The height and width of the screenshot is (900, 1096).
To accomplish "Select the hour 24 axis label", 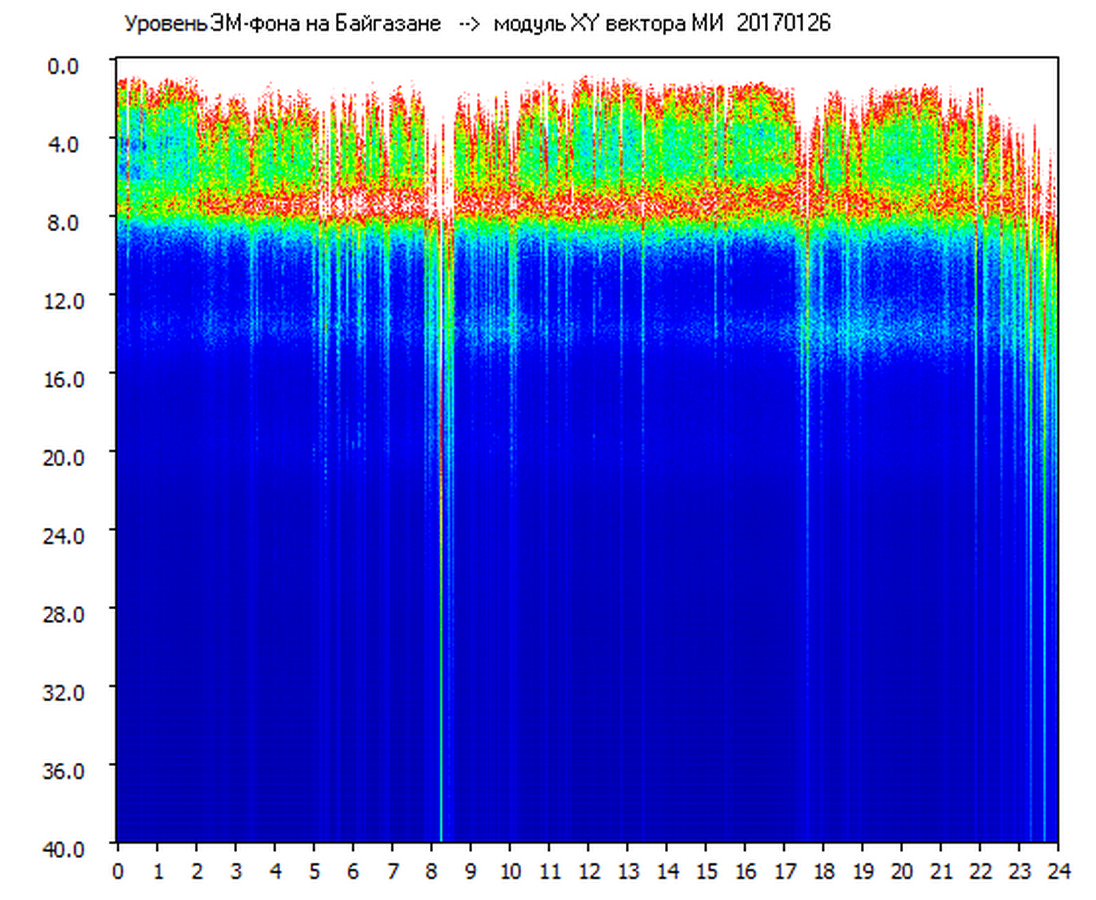I will (1058, 870).
